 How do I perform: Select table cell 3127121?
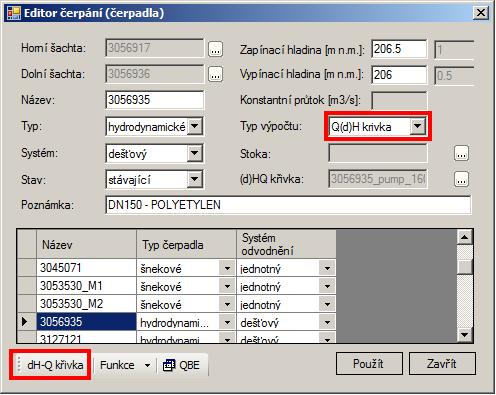pyautogui.click(x=86, y=337)
